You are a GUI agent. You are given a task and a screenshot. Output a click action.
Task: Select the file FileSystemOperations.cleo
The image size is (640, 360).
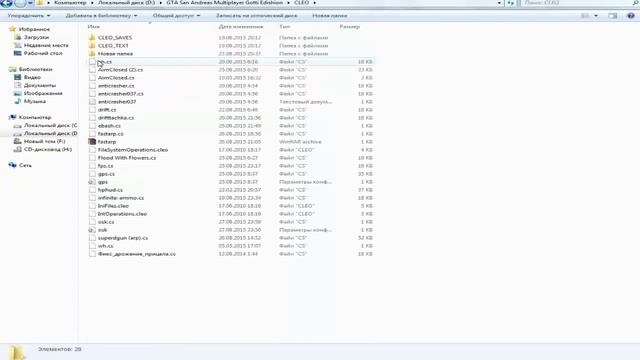click(x=133, y=150)
